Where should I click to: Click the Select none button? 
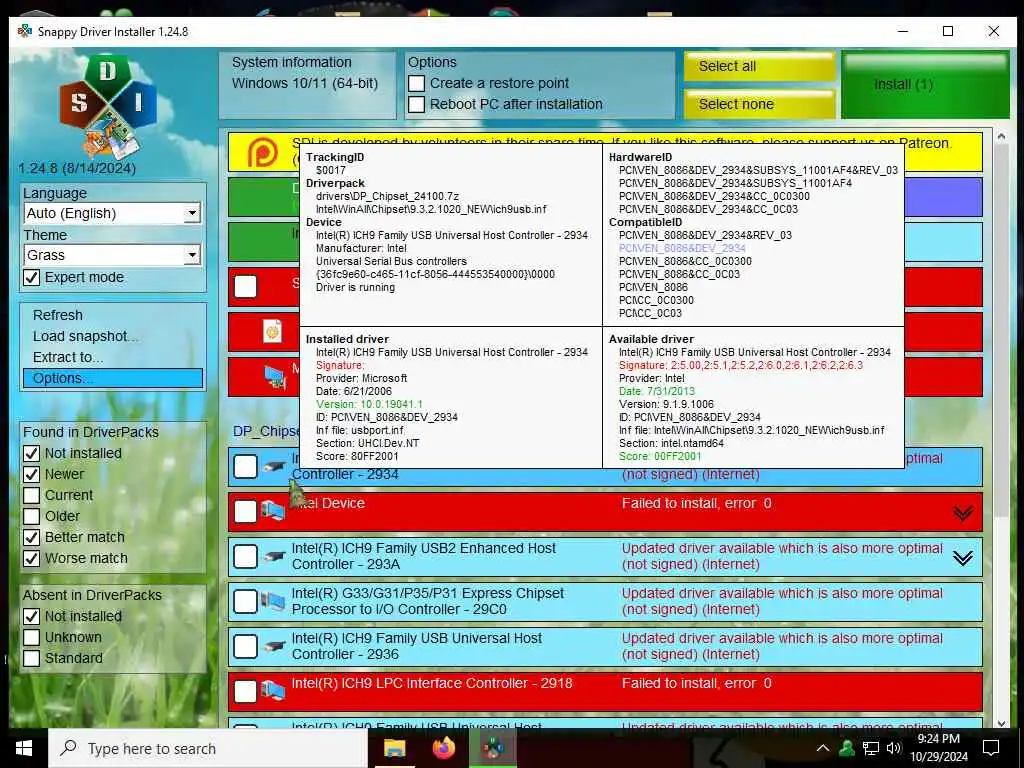coord(760,104)
